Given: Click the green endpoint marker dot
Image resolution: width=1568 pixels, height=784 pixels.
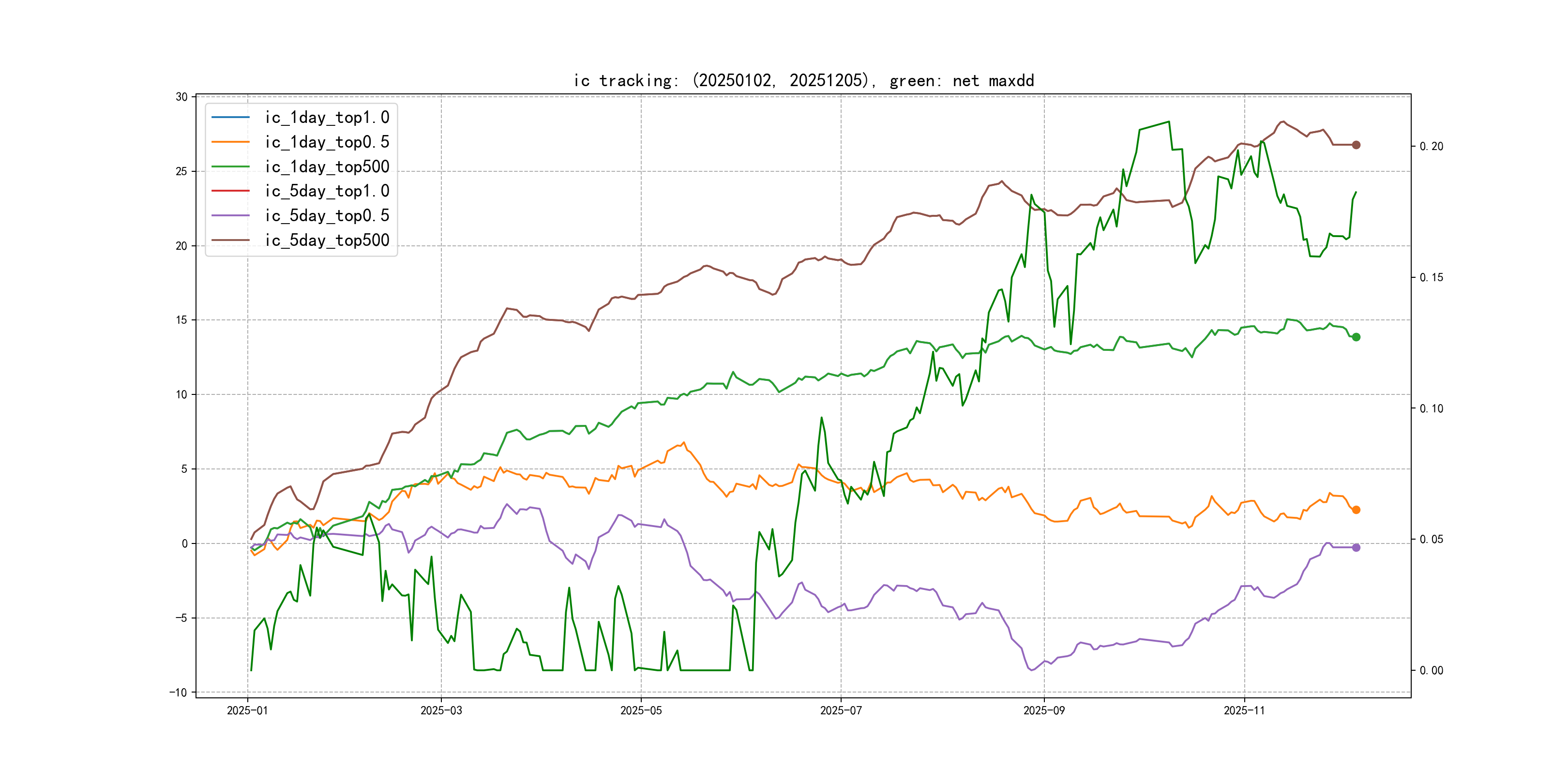Looking at the screenshot, I should (1356, 337).
